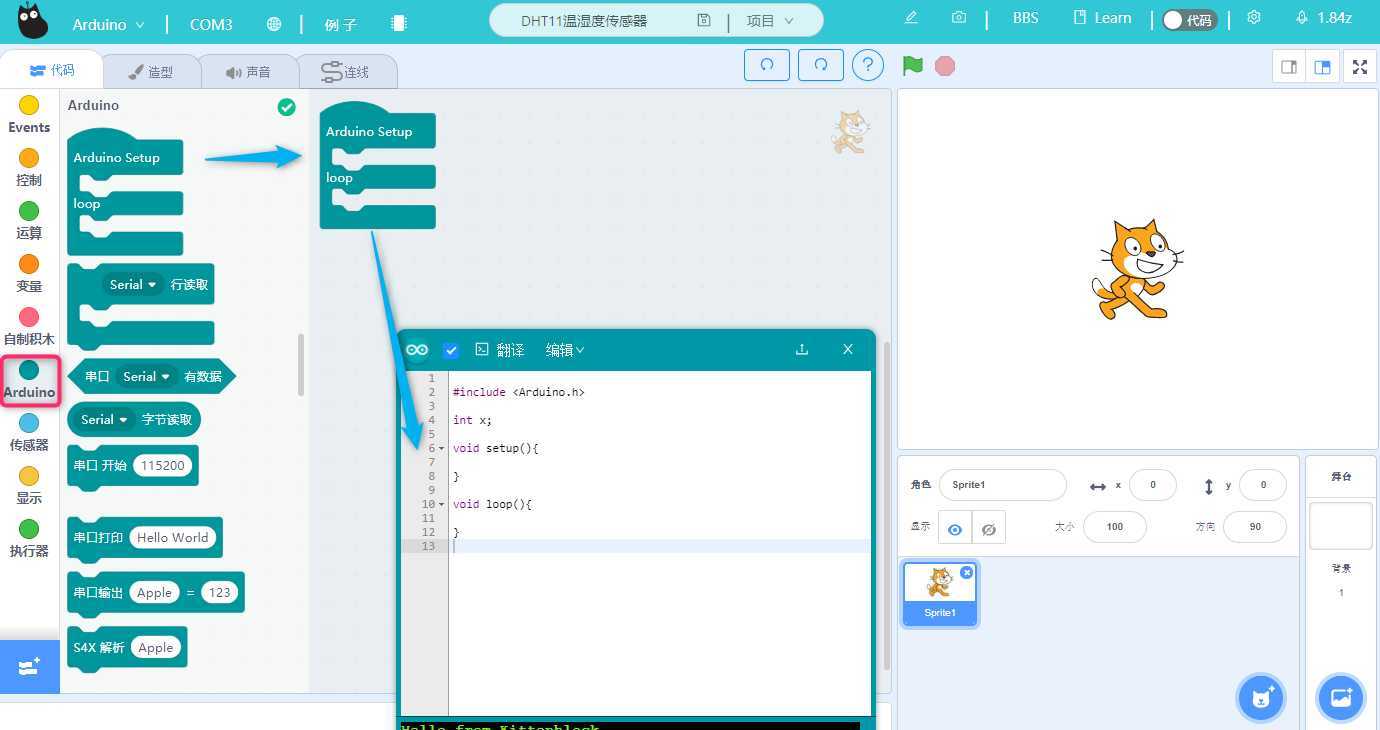The height and width of the screenshot is (730, 1380).
Task: Hide the sprite with crossed-eye icon
Action: click(989, 529)
